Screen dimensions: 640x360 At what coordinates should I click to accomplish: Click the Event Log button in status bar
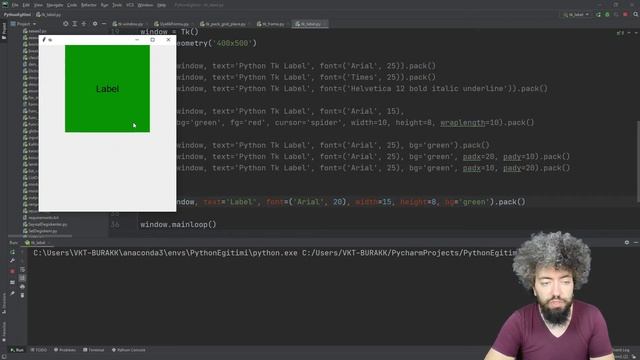click(x=620, y=350)
